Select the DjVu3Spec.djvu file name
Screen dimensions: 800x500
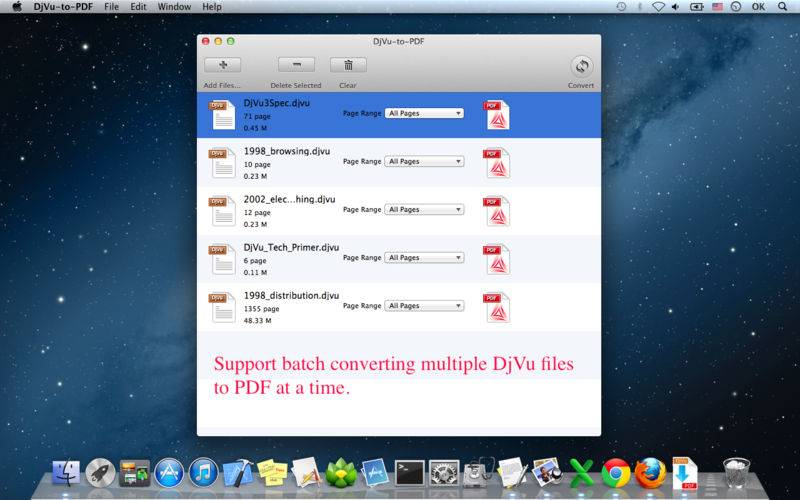click(x=277, y=103)
